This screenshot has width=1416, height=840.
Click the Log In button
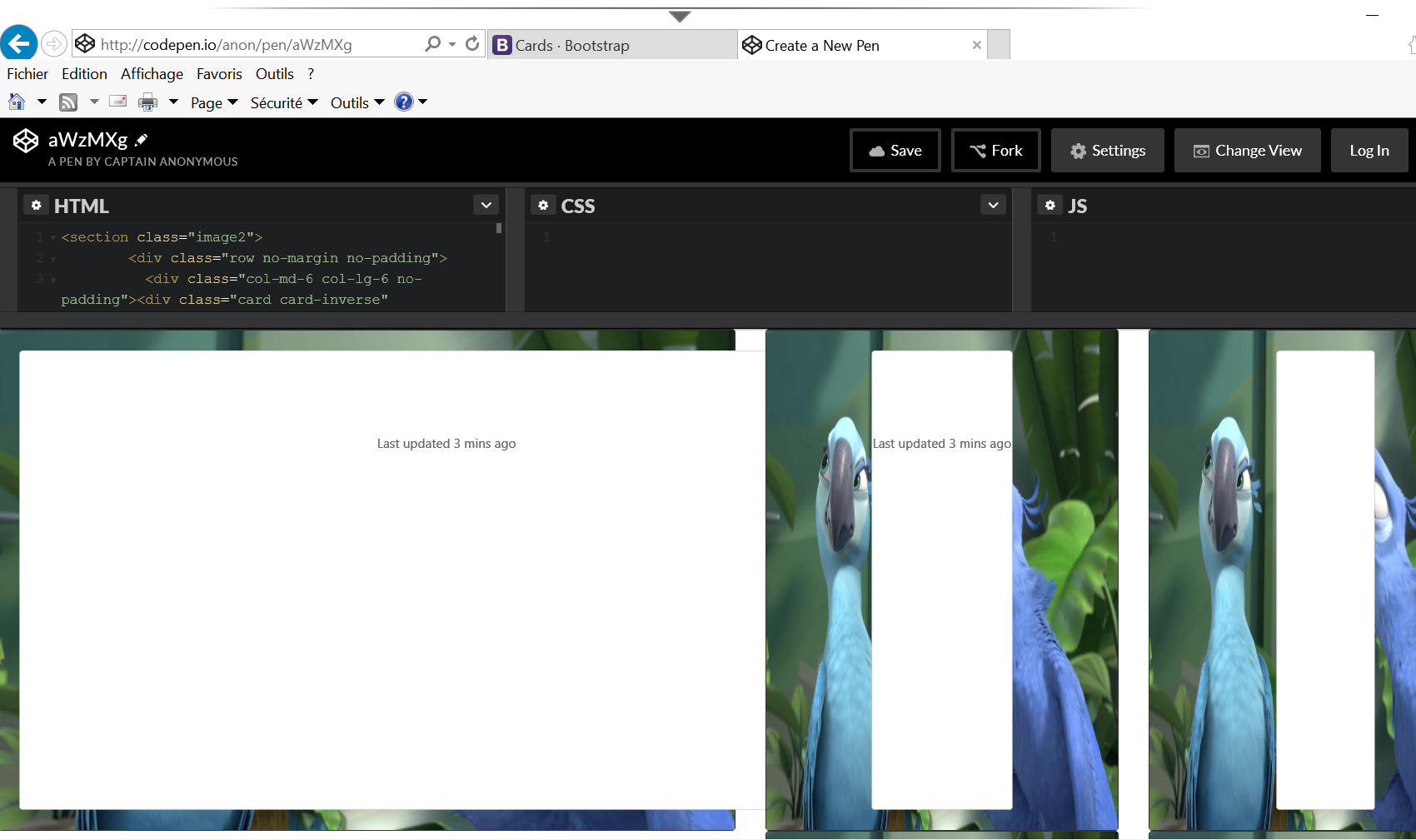point(1369,151)
